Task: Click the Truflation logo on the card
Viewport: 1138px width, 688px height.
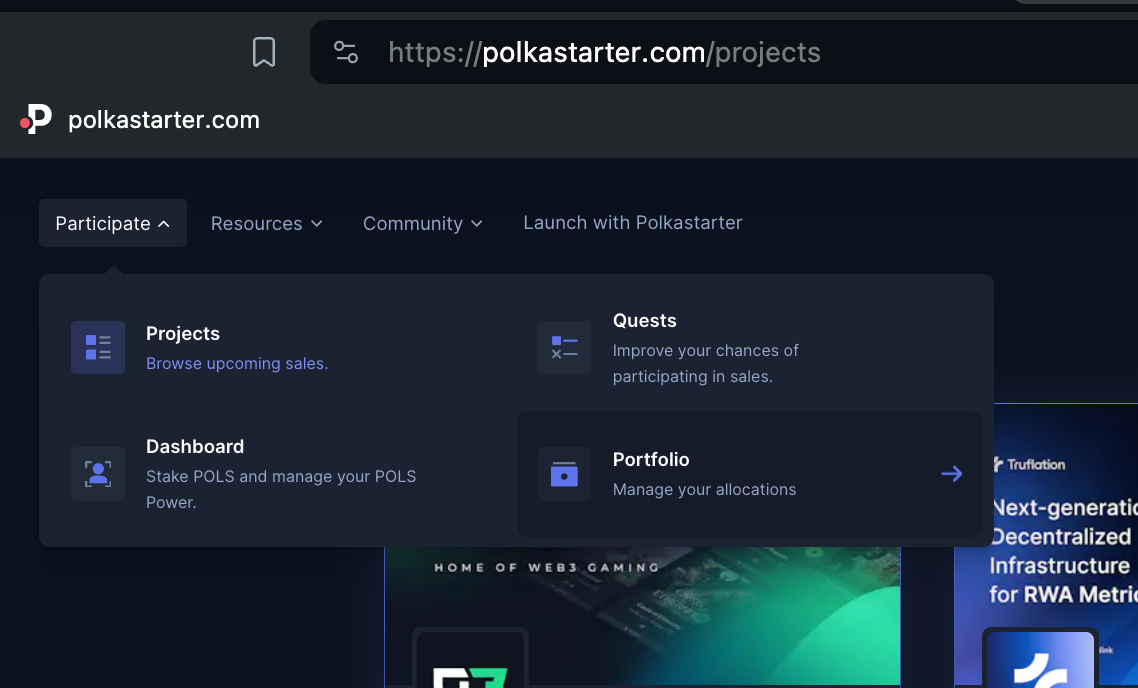Action: tap(1029, 464)
